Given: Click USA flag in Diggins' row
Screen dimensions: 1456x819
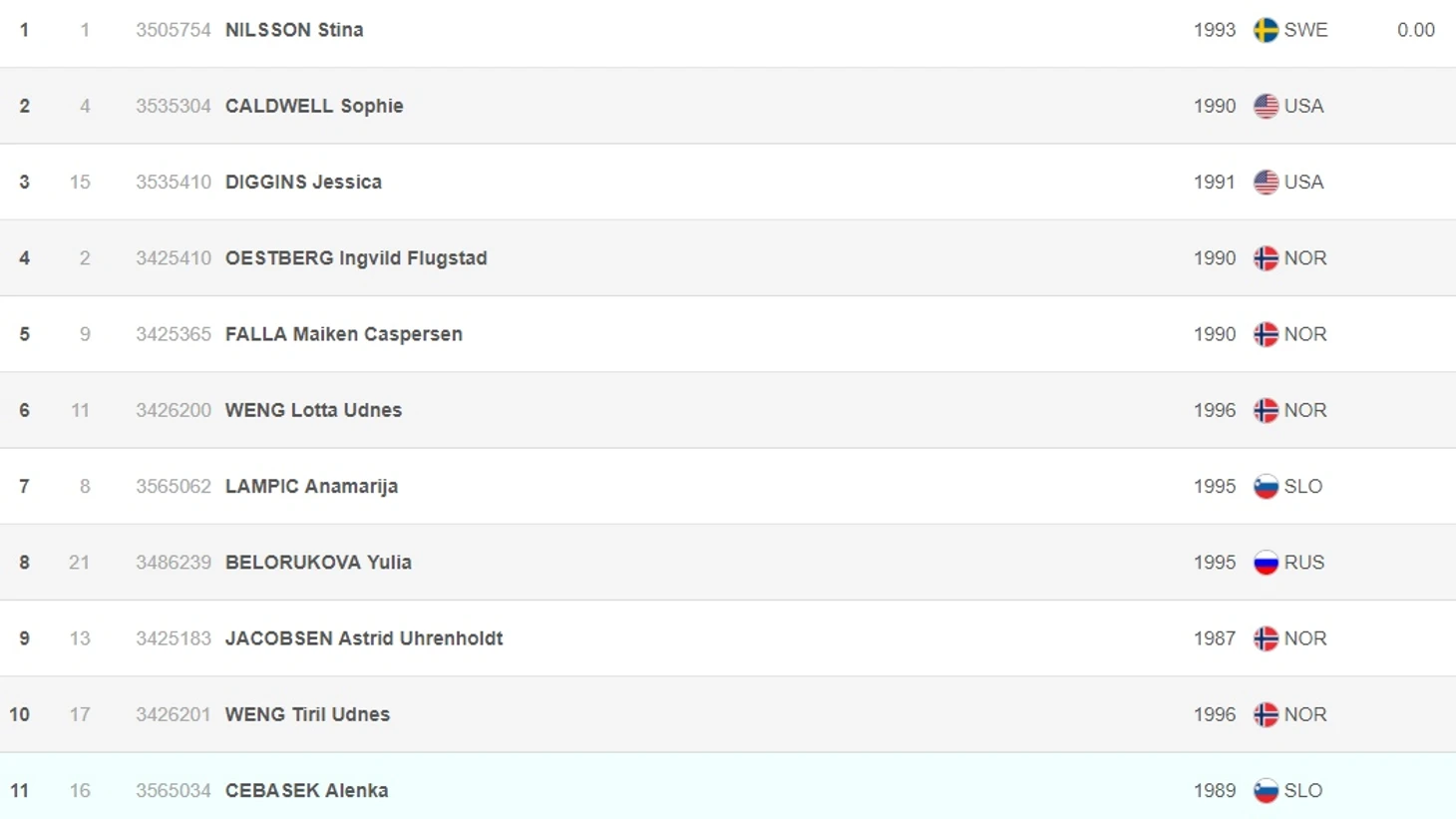Looking at the screenshot, I should [x=1266, y=182].
